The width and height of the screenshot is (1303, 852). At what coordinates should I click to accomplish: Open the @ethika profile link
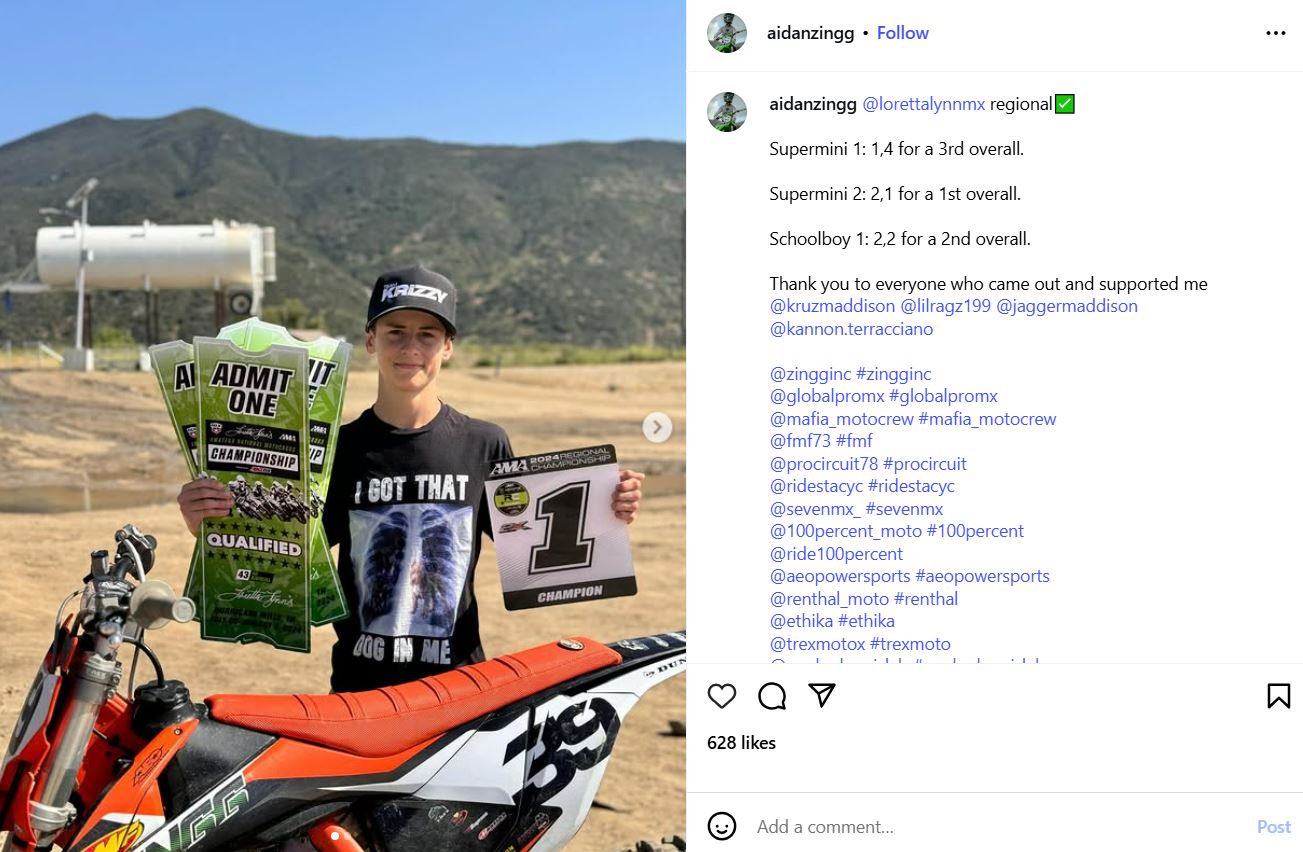click(x=801, y=621)
